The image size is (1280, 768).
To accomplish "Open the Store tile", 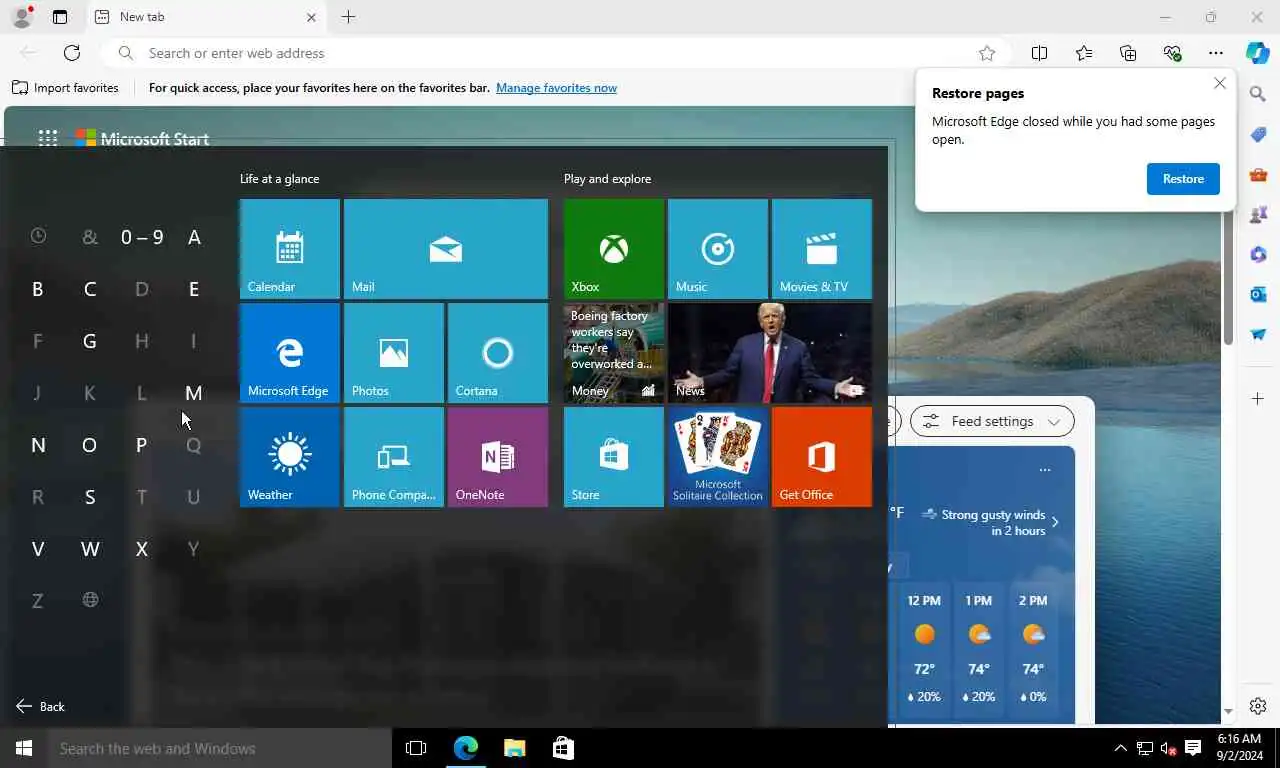I will (614, 457).
